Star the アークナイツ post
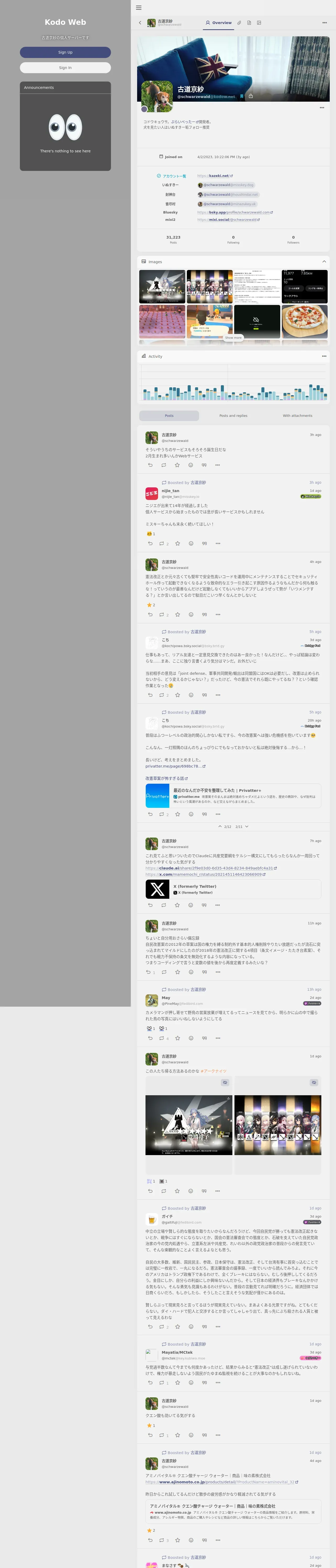Screen dimensions: 336x1568 point(177,1191)
